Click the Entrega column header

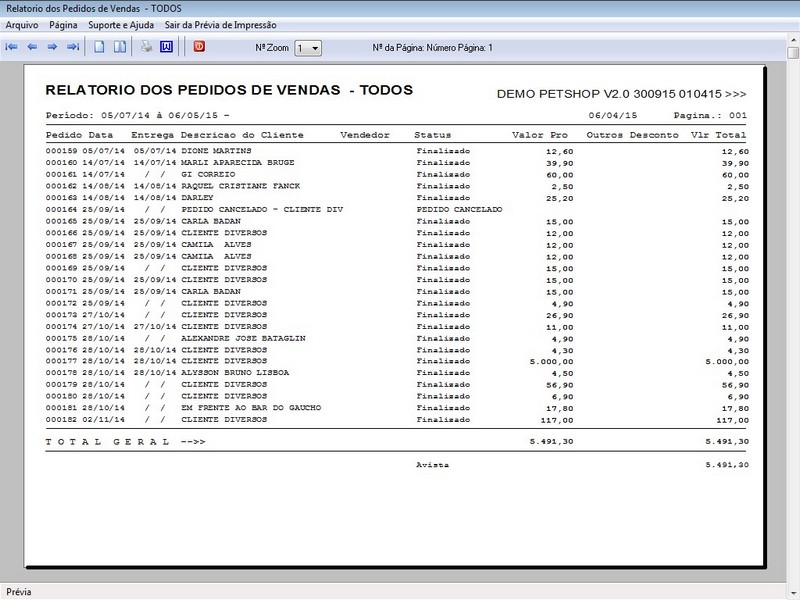coord(153,135)
